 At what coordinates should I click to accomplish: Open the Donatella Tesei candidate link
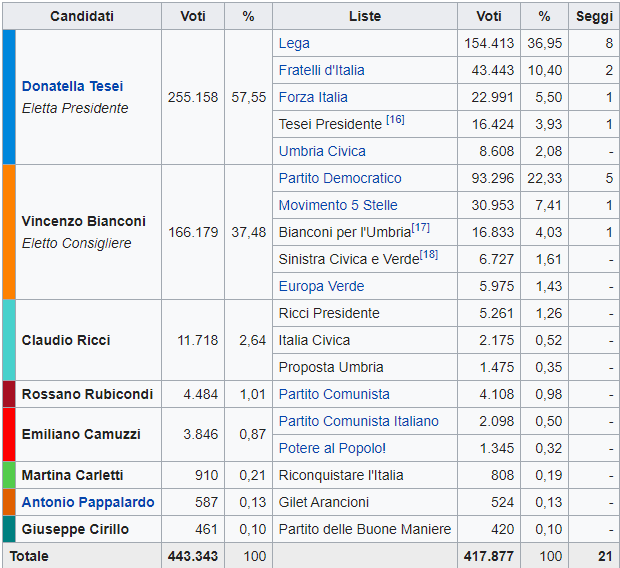(x=72, y=86)
